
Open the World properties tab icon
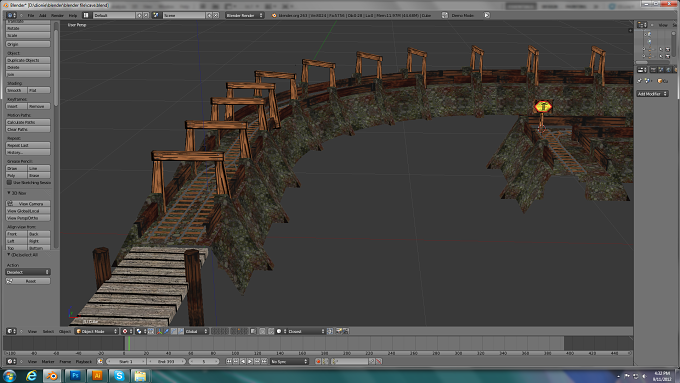tap(668, 70)
